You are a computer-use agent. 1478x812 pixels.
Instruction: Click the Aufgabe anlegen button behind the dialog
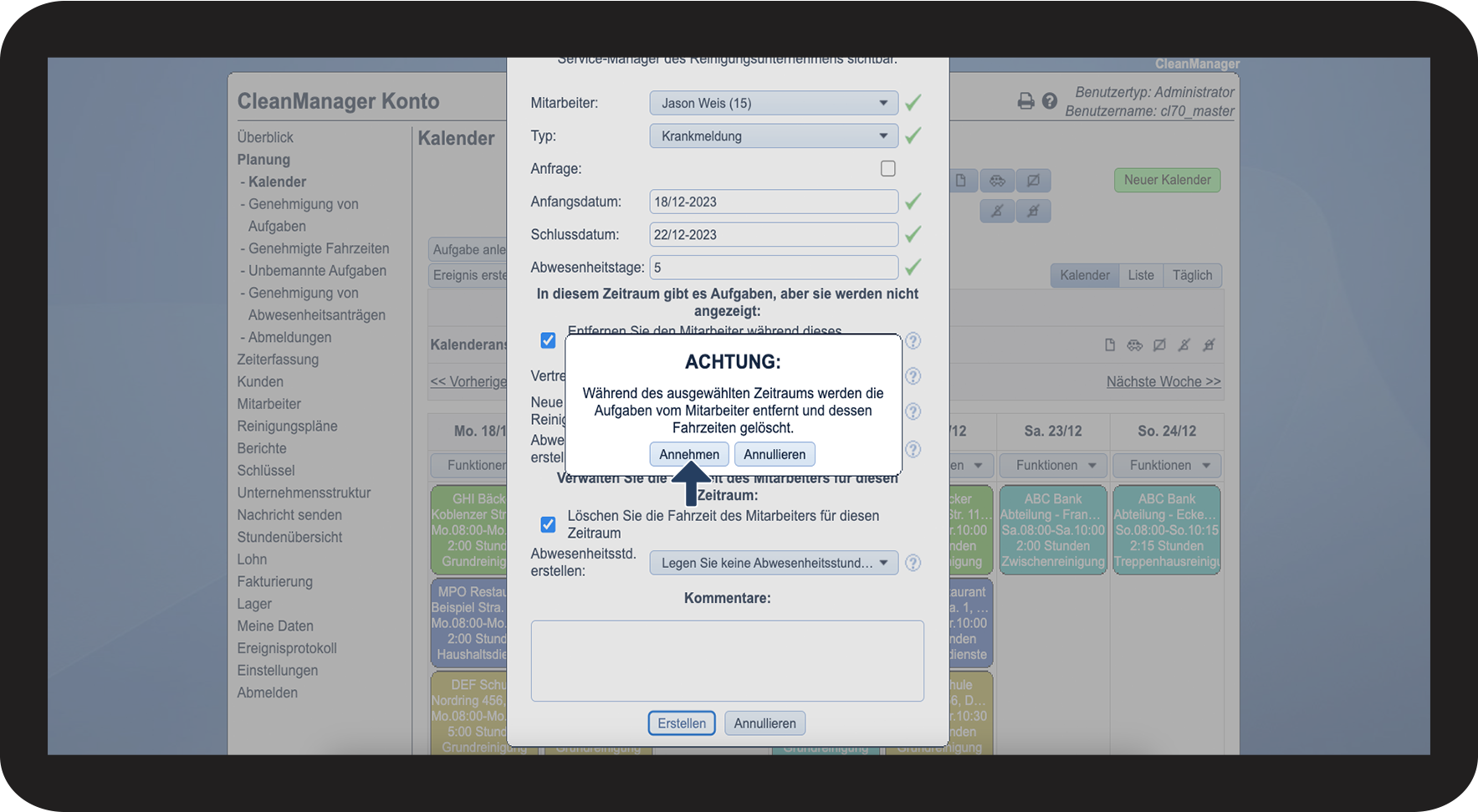[x=468, y=249]
